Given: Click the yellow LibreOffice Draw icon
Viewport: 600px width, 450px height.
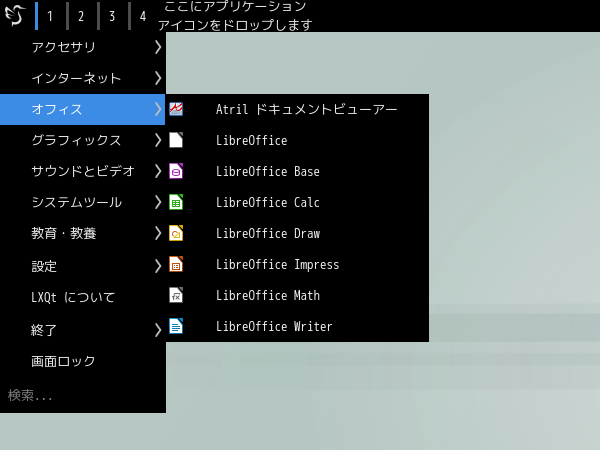Looking at the screenshot, I should coord(176,233).
